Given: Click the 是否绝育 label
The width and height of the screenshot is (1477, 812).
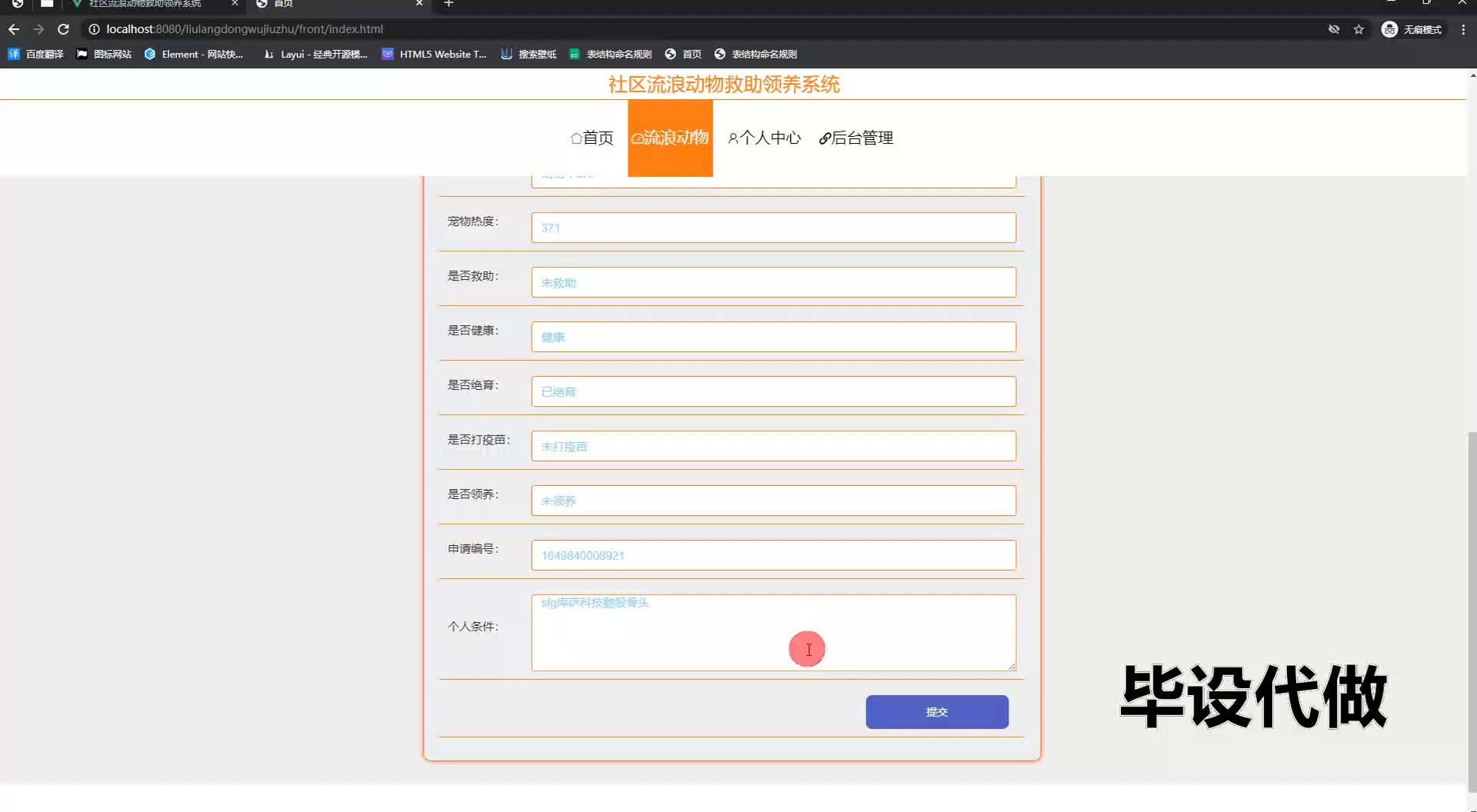Looking at the screenshot, I should click(x=473, y=385).
